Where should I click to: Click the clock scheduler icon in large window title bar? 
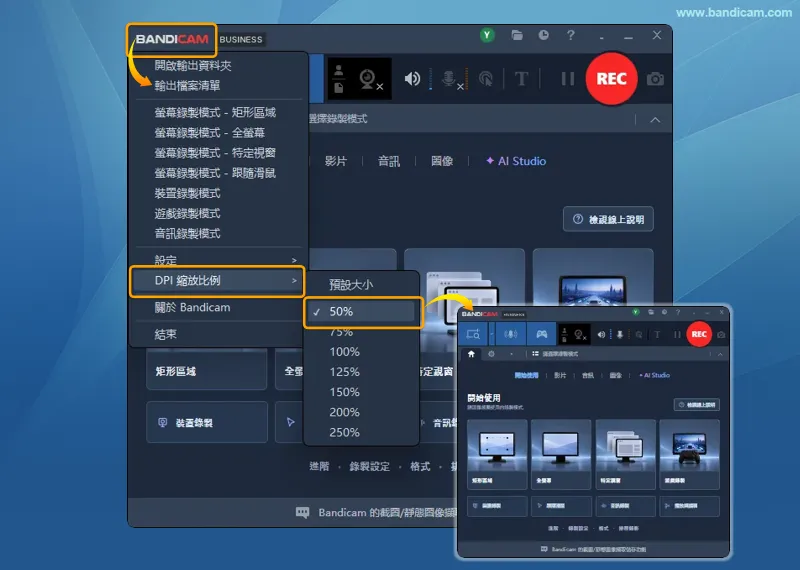pyautogui.click(x=544, y=35)
